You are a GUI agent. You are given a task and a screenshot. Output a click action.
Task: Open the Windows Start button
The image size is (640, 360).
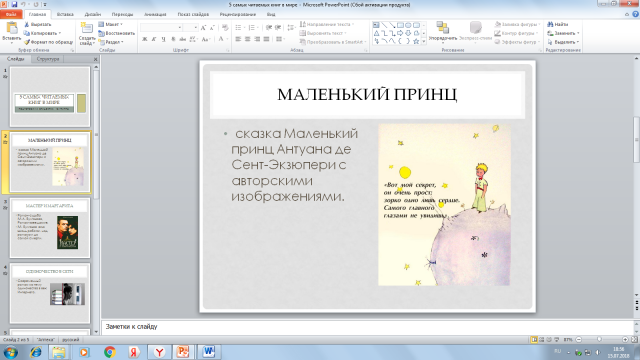pos(10,352)
